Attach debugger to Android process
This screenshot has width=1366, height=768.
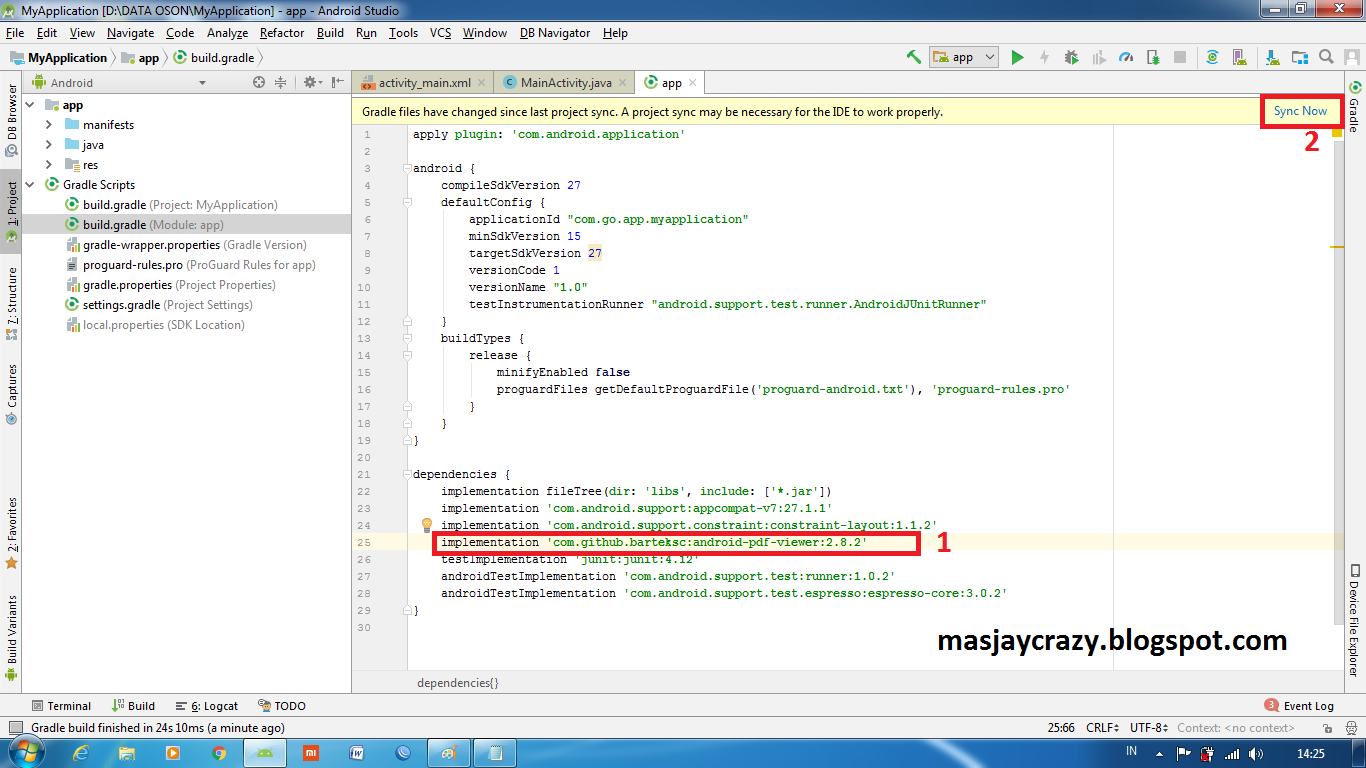1151,57
